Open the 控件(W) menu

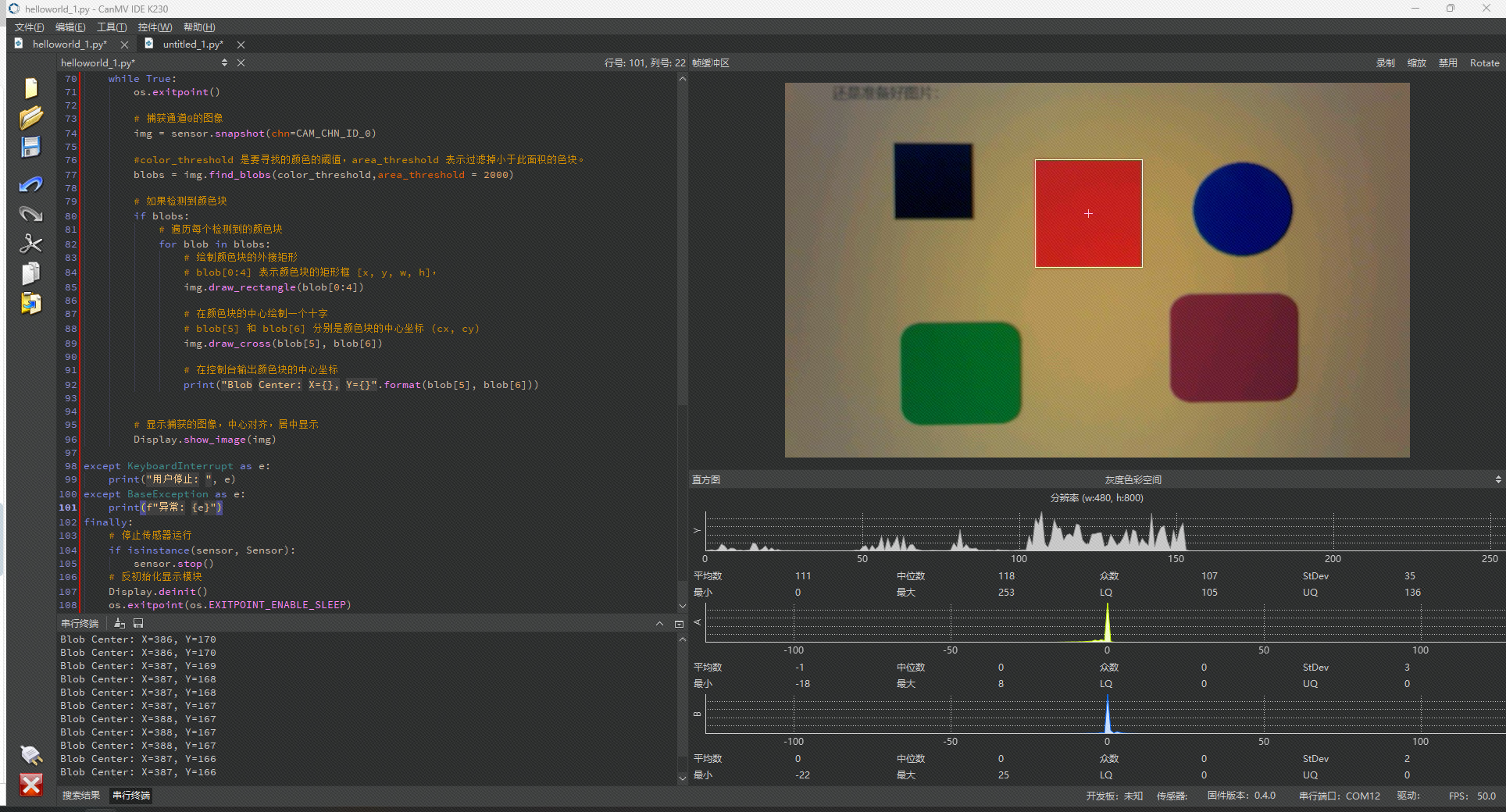coord(155,27)
